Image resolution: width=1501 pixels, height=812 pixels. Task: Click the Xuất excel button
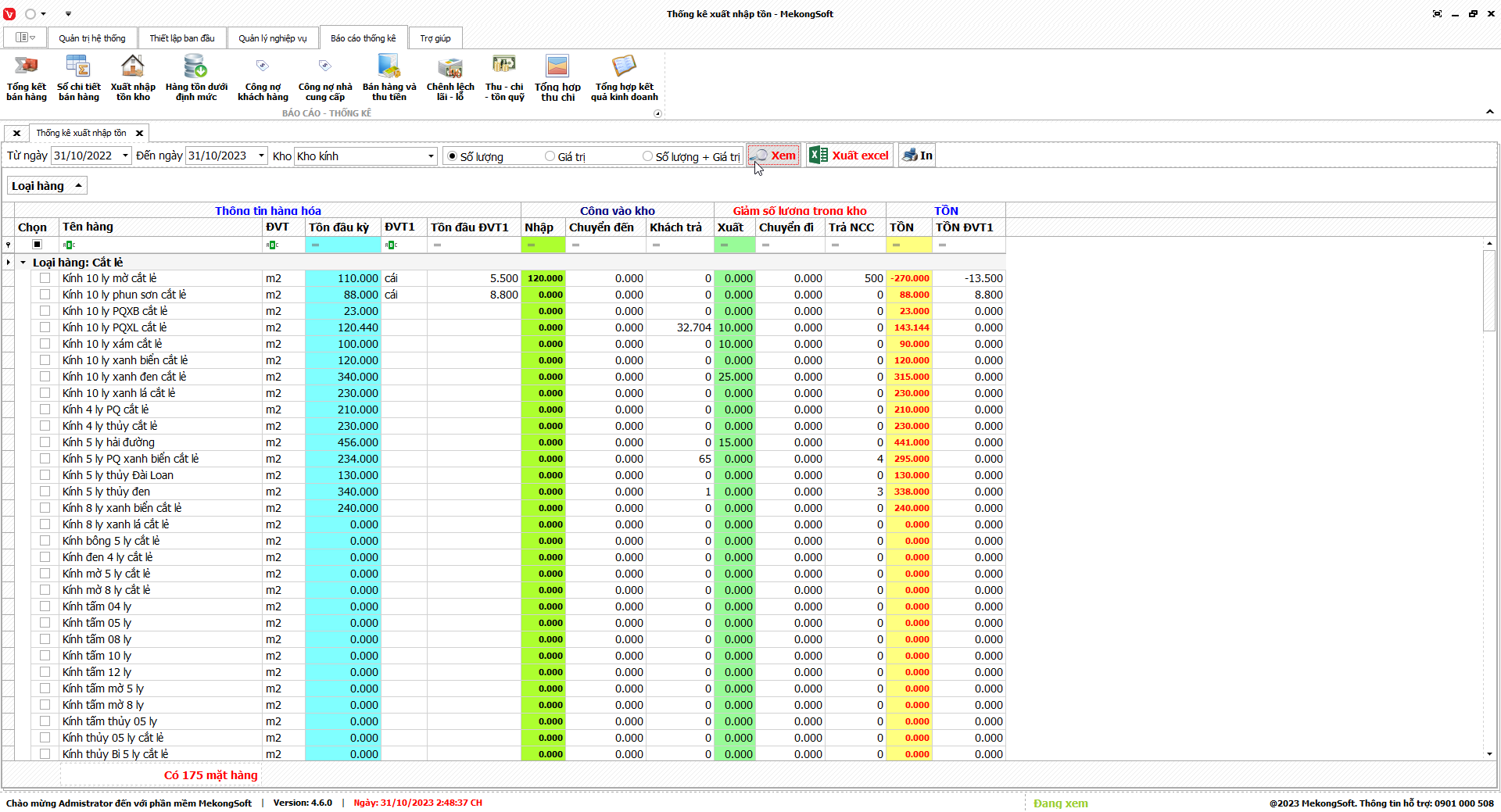tap(850, 156)
